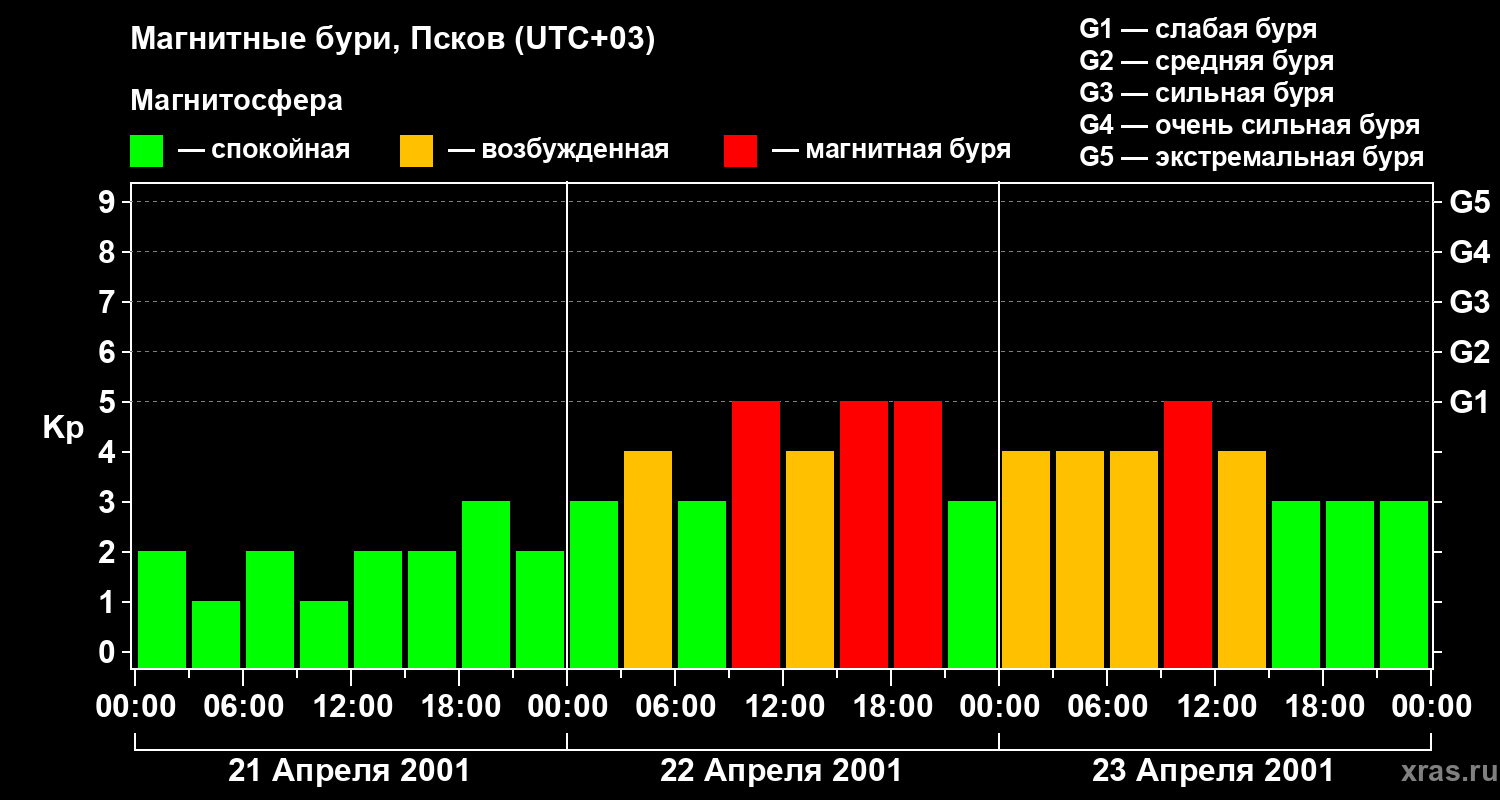Click the red bar starting 15:00 on 22 Апреля
Image resolution: width=1500 pixels, height=800 pixels.
pos(864,534)
